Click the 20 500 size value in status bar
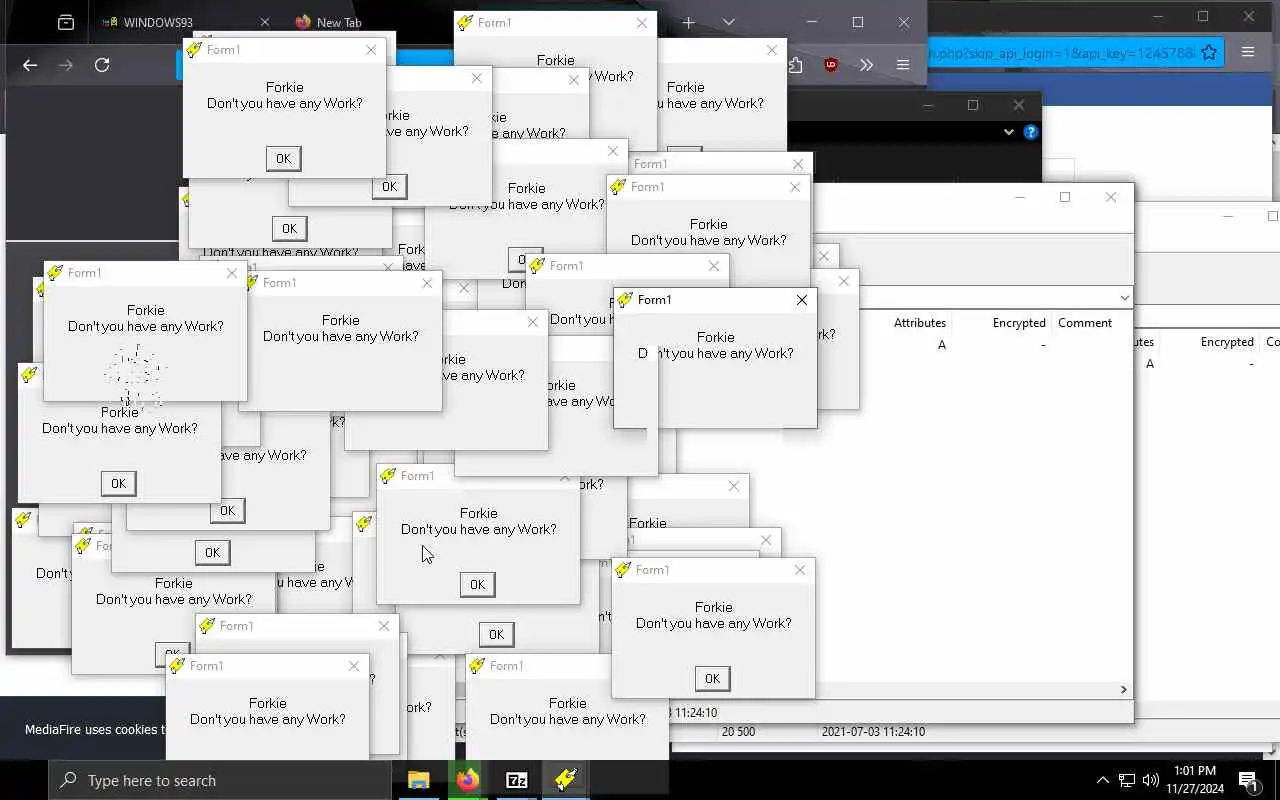This screenshot has width=1280, height=800. click(x=738, y=732)
